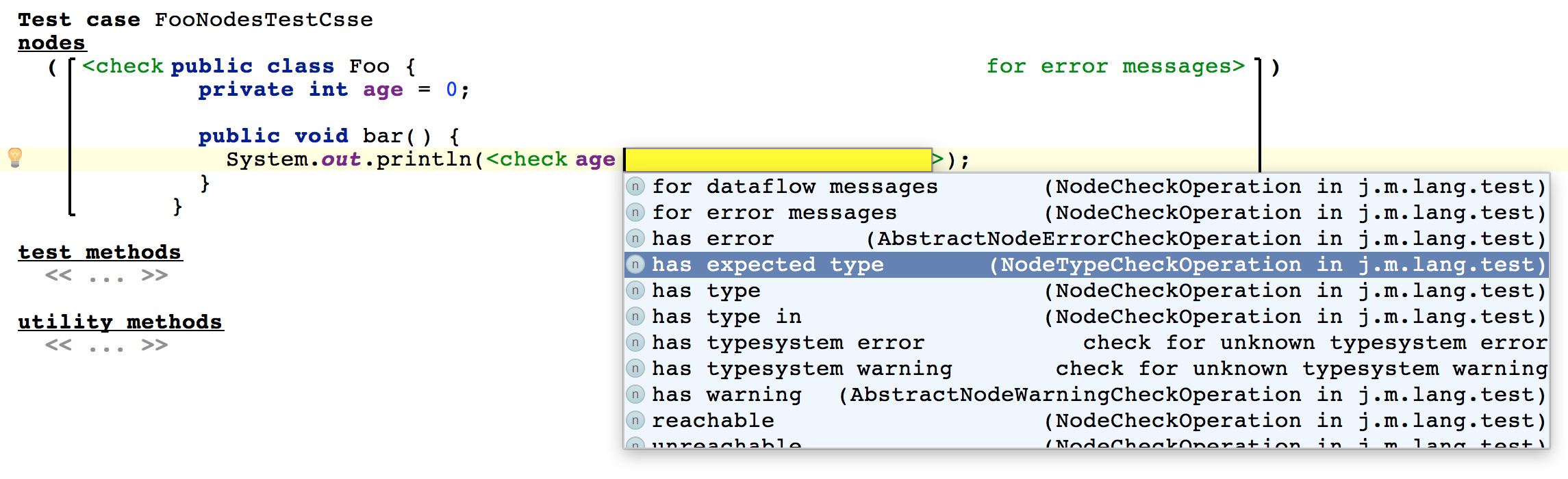Screen dimensions: 1568x479
Task: Click the 'for error messages>' check annotation
Action: 1115,66
